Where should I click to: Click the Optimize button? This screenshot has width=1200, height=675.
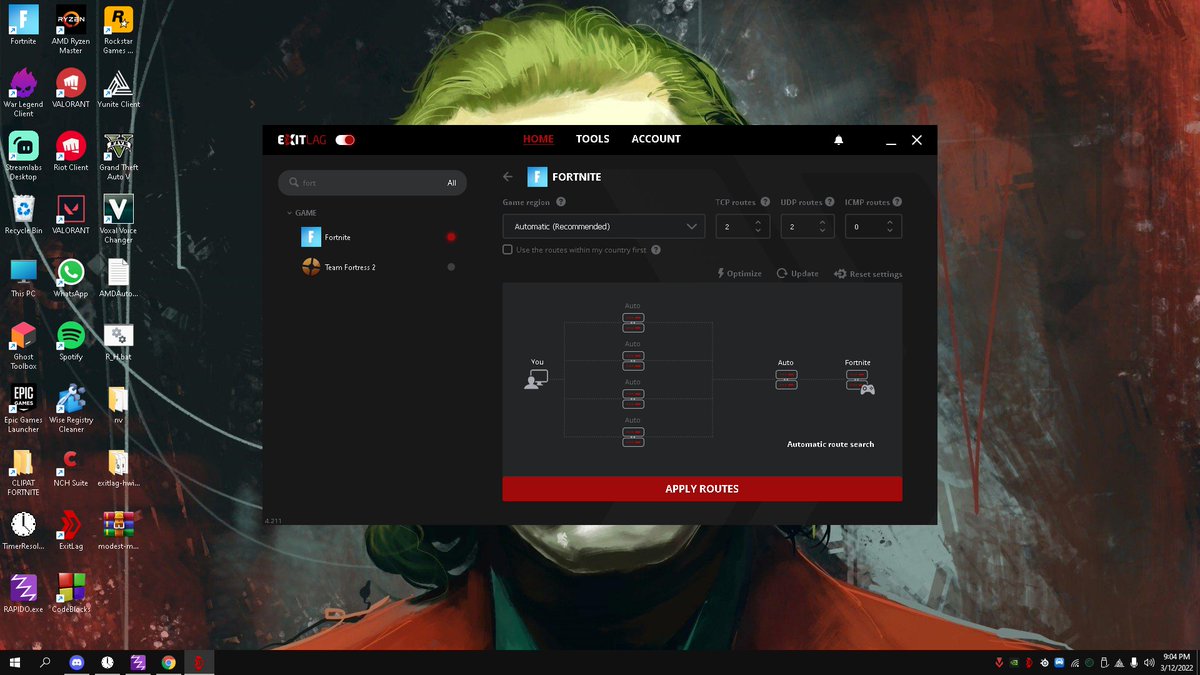(740, 273)
